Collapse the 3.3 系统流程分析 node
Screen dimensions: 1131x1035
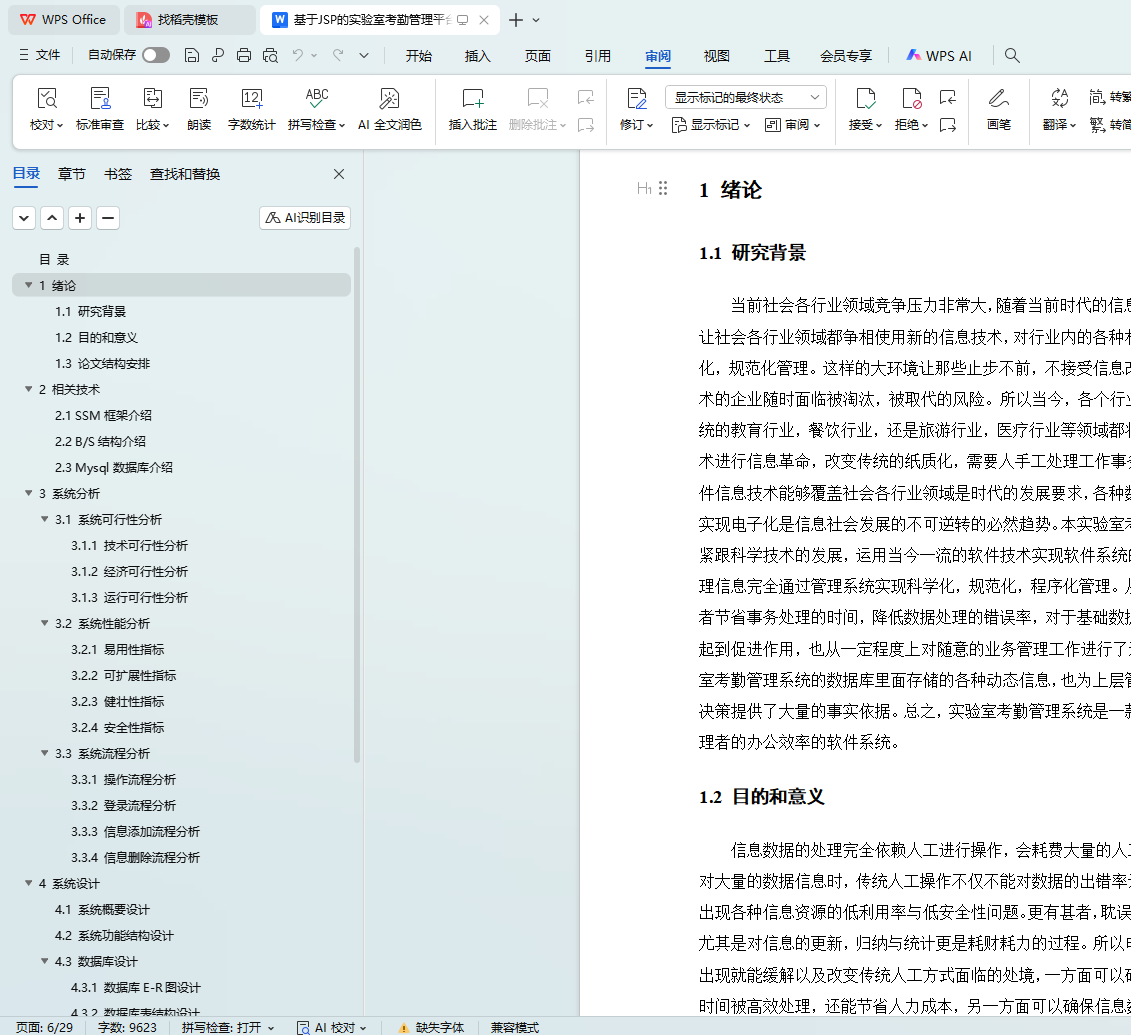pos(45,753)
